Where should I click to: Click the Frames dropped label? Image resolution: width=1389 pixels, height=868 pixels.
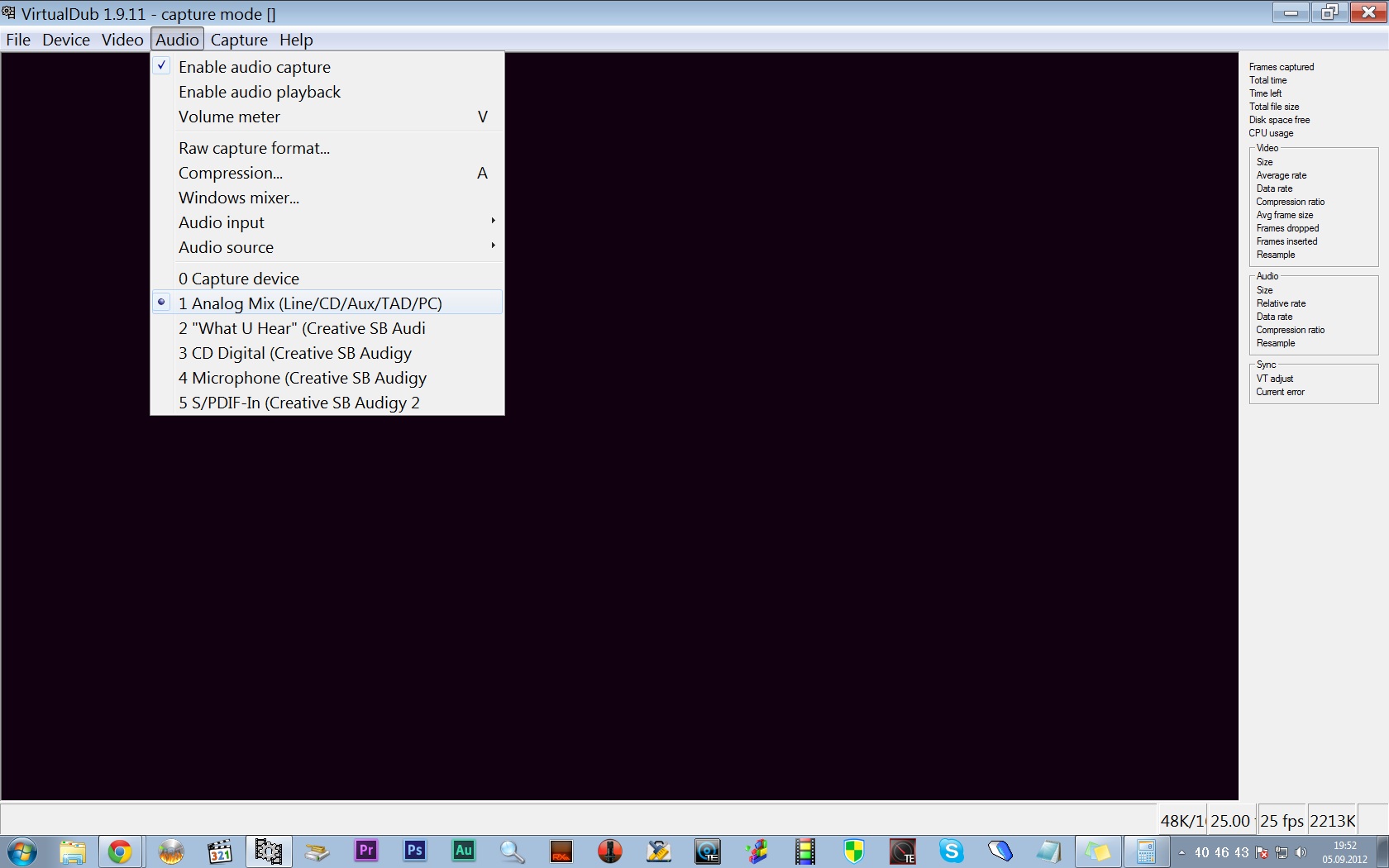point(1287,228)
